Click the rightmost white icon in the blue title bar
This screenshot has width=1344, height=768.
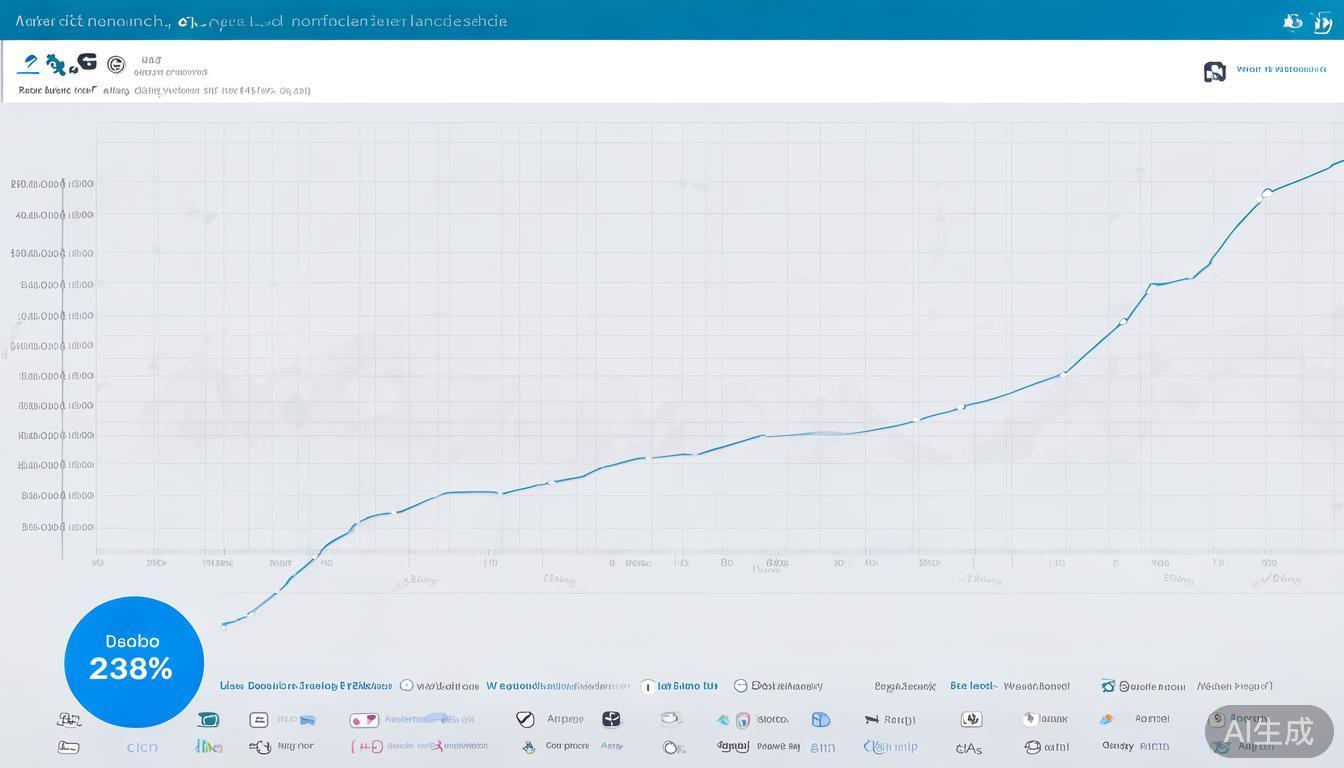click(1321, 22)
